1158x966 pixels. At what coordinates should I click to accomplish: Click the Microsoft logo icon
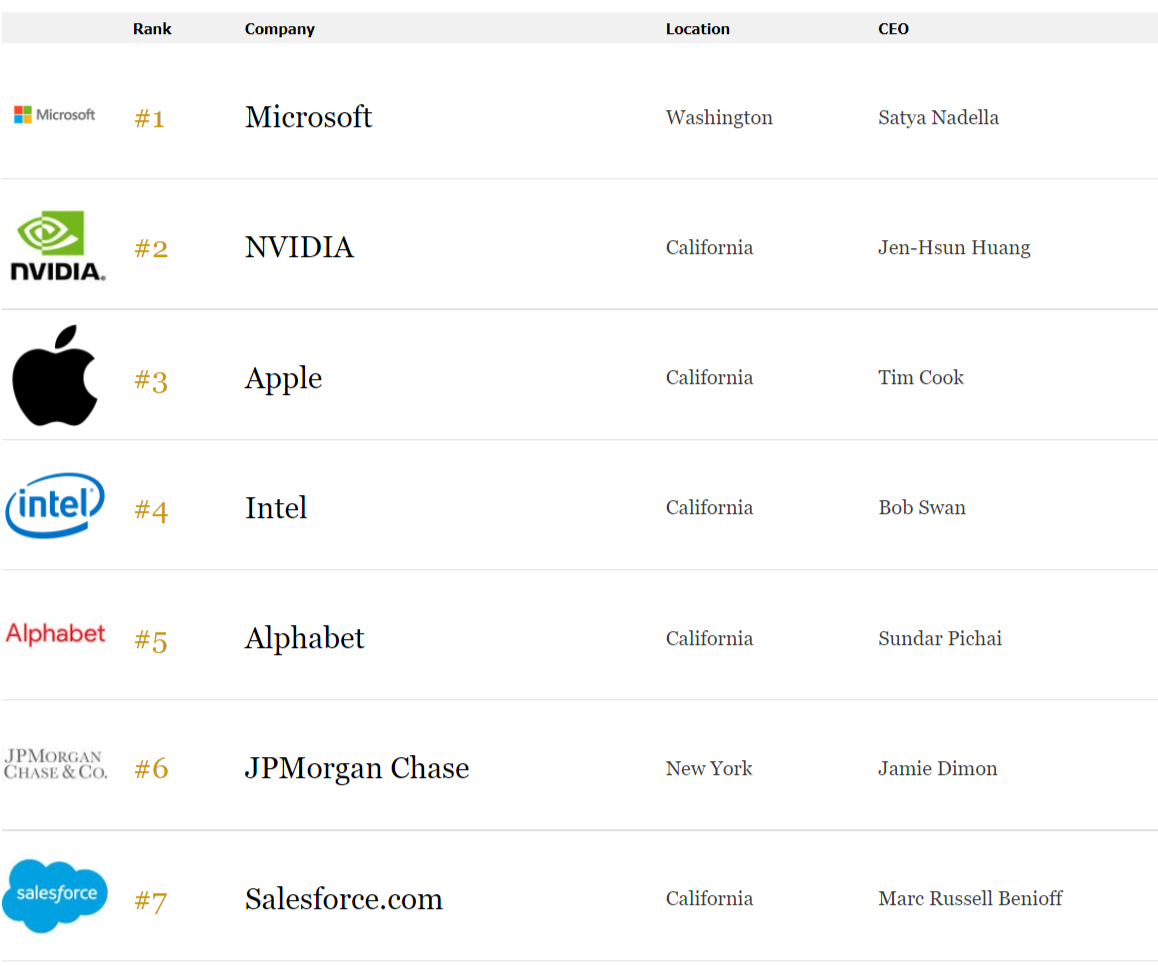tap(55, 114)
